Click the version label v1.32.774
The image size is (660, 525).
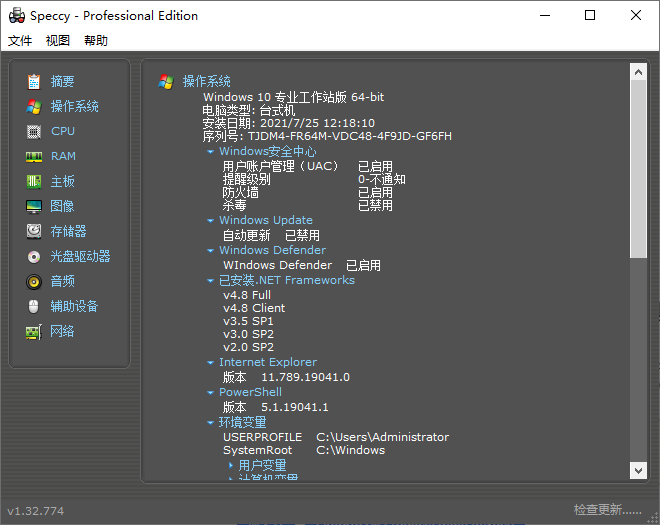click(x=36, y=511)
